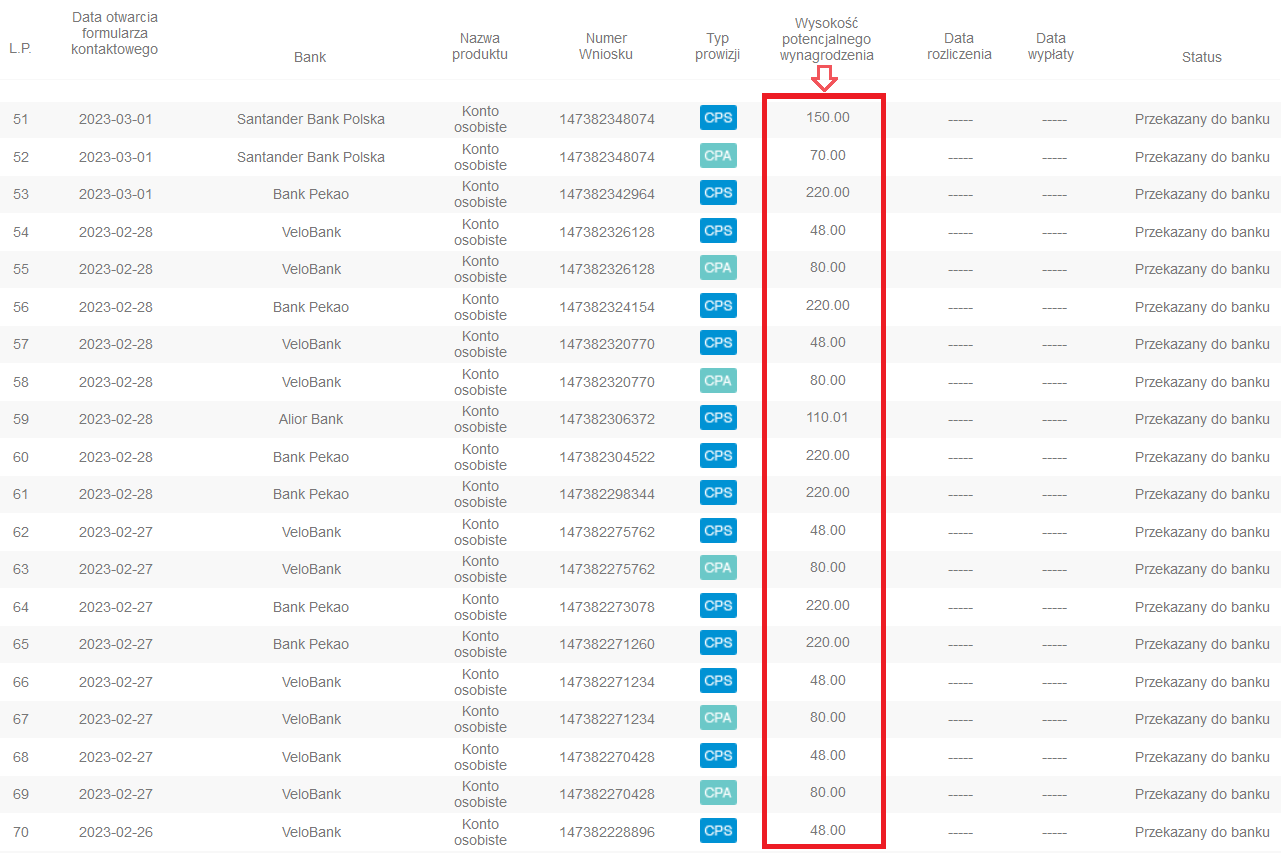Click the CPA badge in row 55
This screenshot has width=1281, height=853.
pos(718,268)
